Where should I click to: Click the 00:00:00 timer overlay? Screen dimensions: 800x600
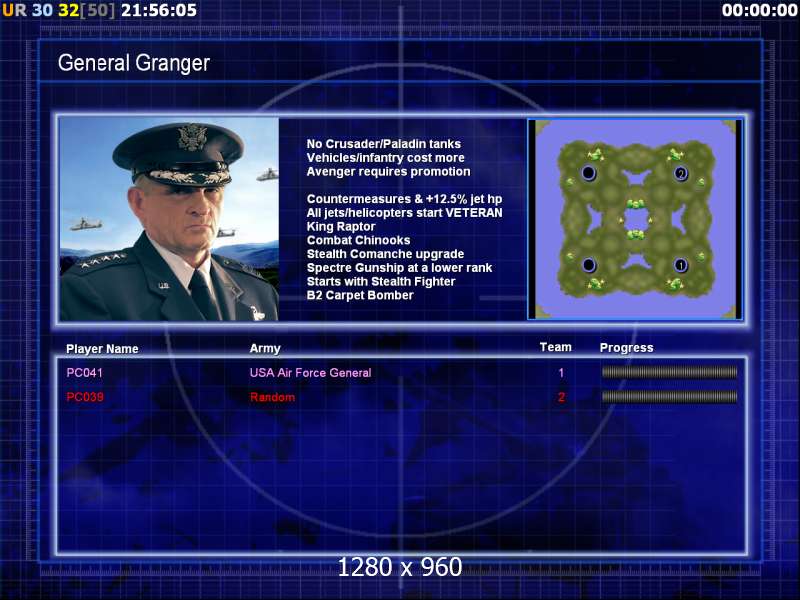(x=759, y=10)
